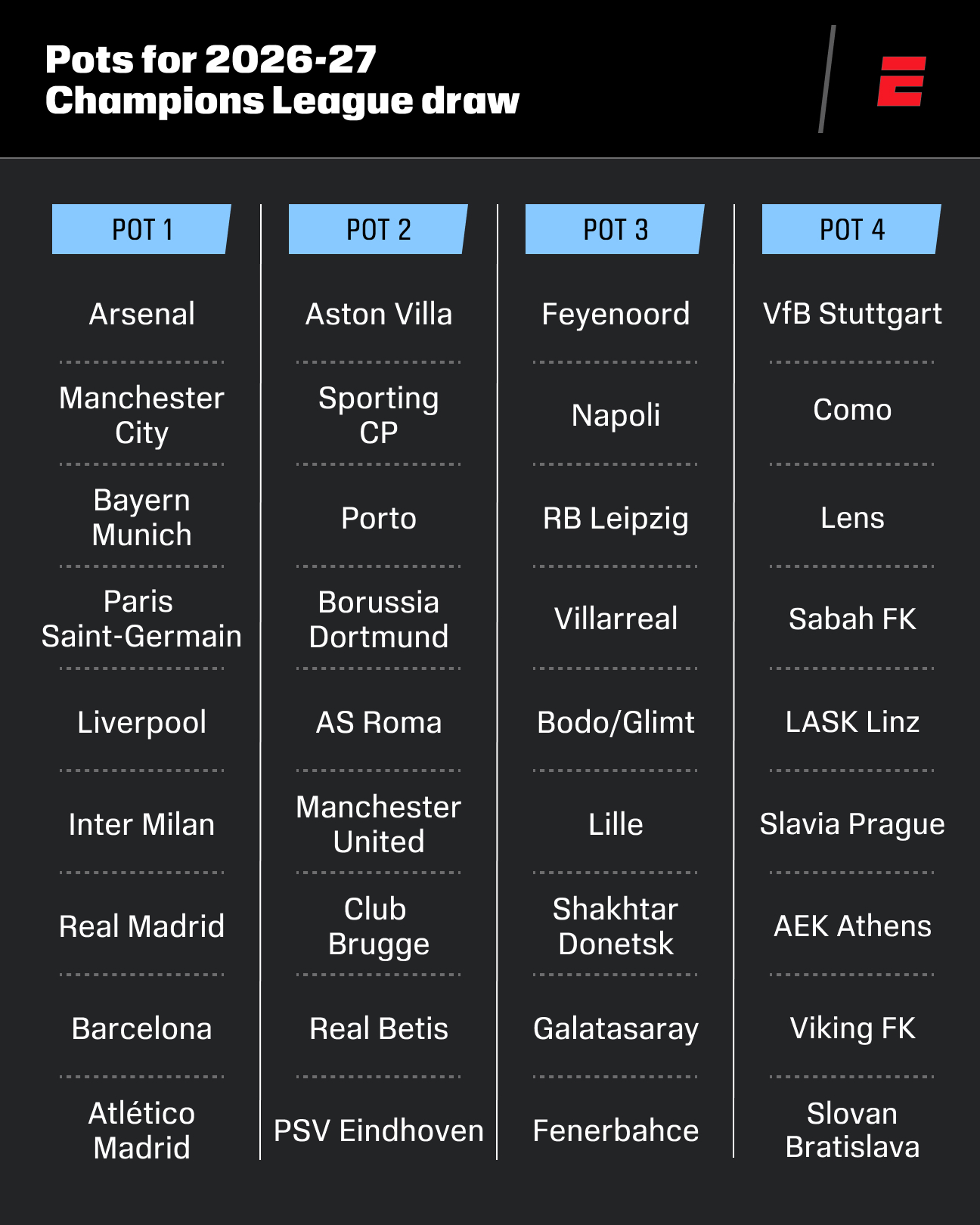Select the POT 4 header
Viewport: 980px width, 1225px height.
851,229
